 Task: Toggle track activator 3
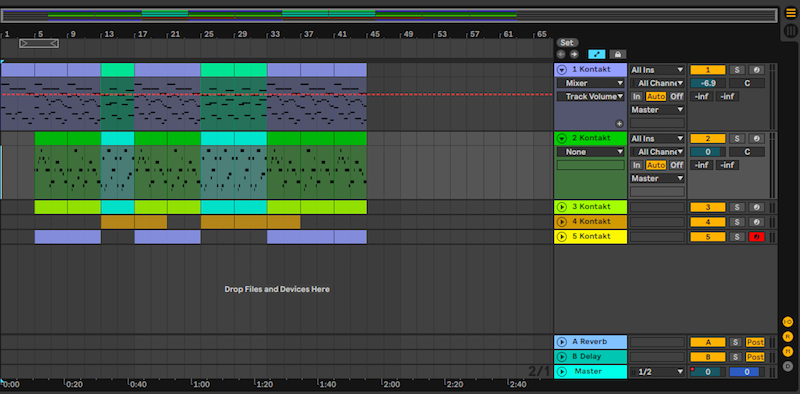coord(708,207)
